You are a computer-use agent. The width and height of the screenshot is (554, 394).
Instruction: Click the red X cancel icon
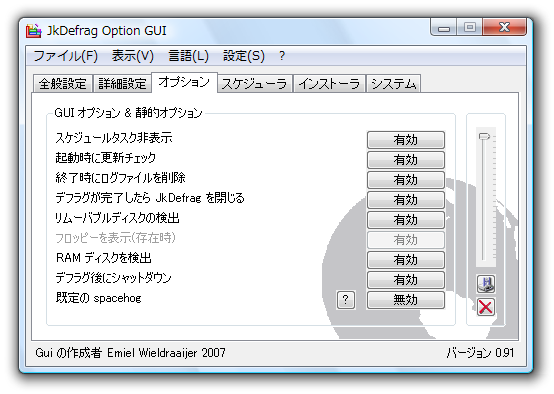pyautogui.click(x=486, y=307)
